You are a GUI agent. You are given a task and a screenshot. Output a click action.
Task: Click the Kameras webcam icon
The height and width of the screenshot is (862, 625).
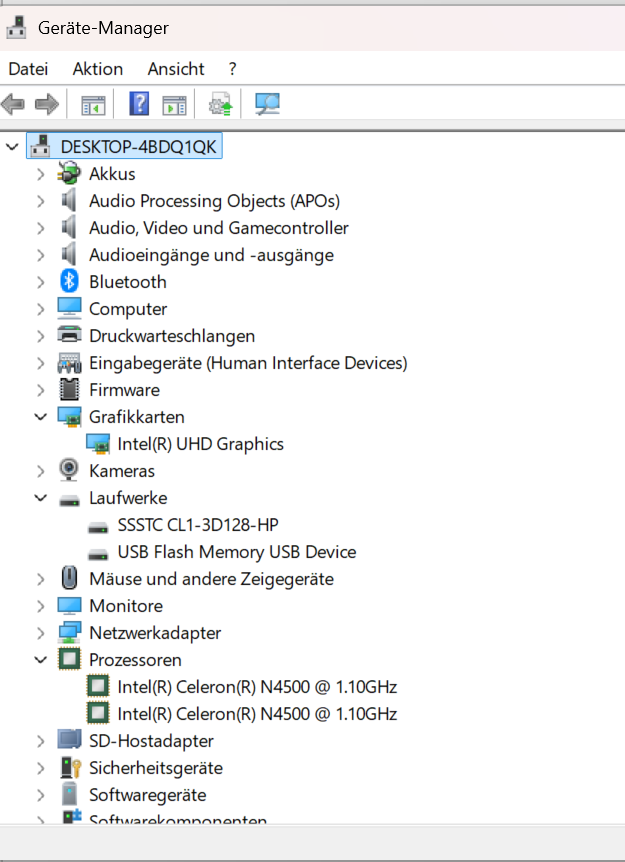69,471
